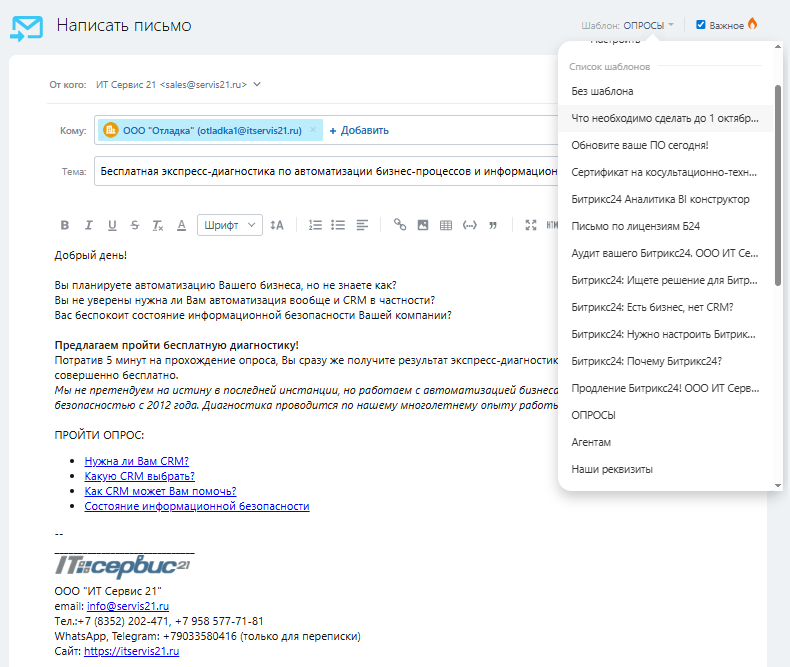
Task: Select the ОПРОСЫ template in list
Action: click(665, 415)
